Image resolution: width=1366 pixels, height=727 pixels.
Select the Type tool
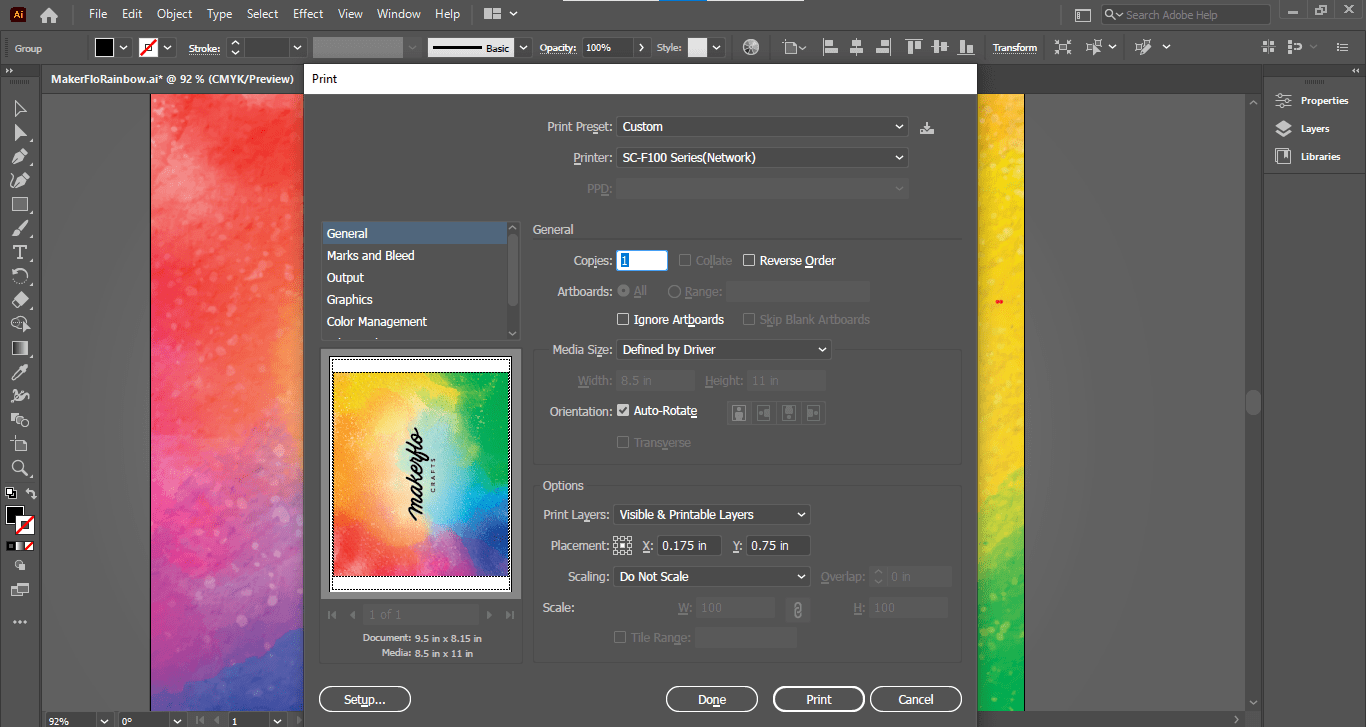19,253
